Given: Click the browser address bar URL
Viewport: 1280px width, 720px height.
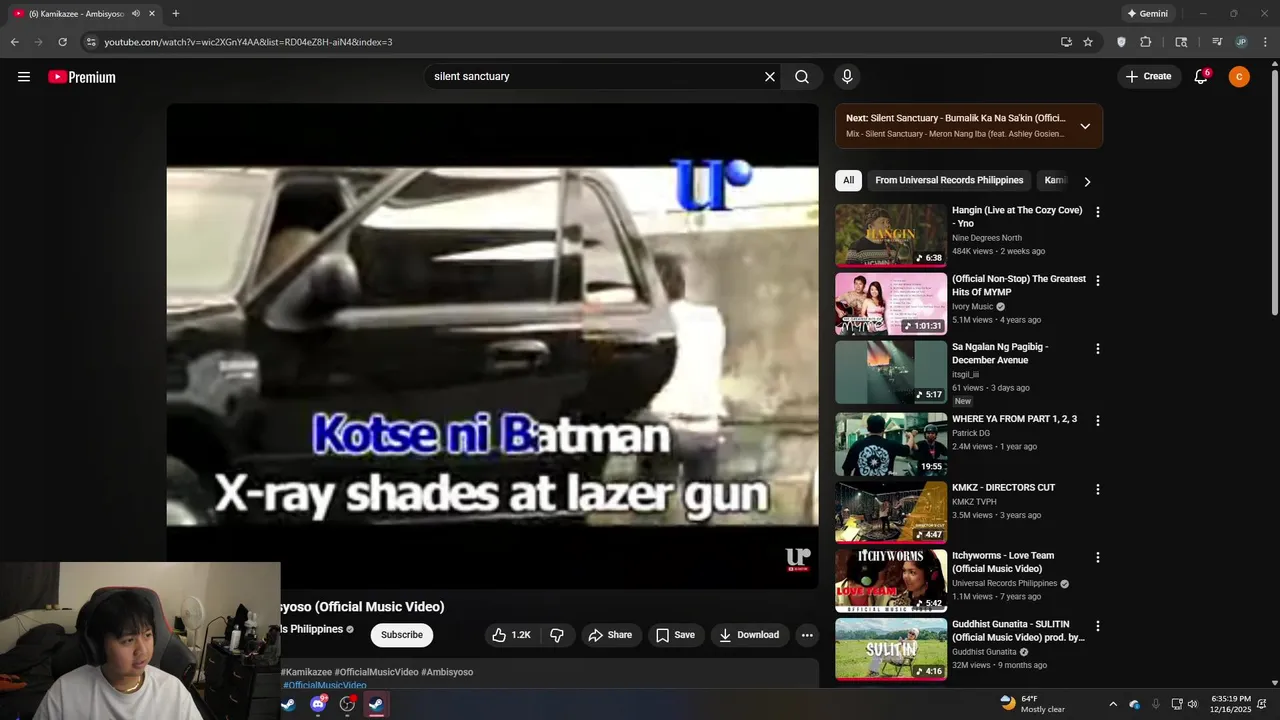Looking at the screenshot, I should coord(248,42).
